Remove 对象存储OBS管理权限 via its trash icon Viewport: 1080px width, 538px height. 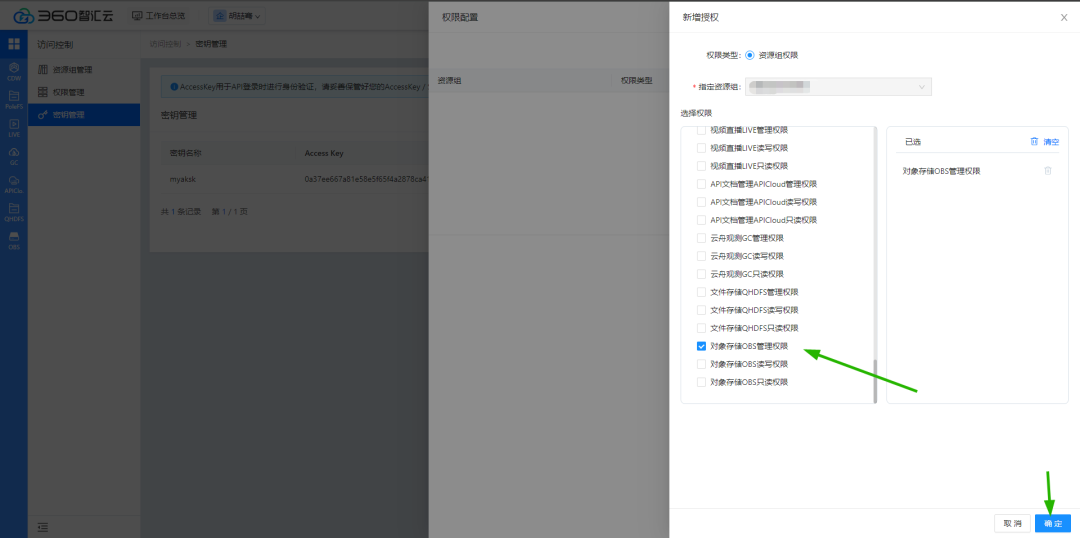click(x=1048, y=171)
